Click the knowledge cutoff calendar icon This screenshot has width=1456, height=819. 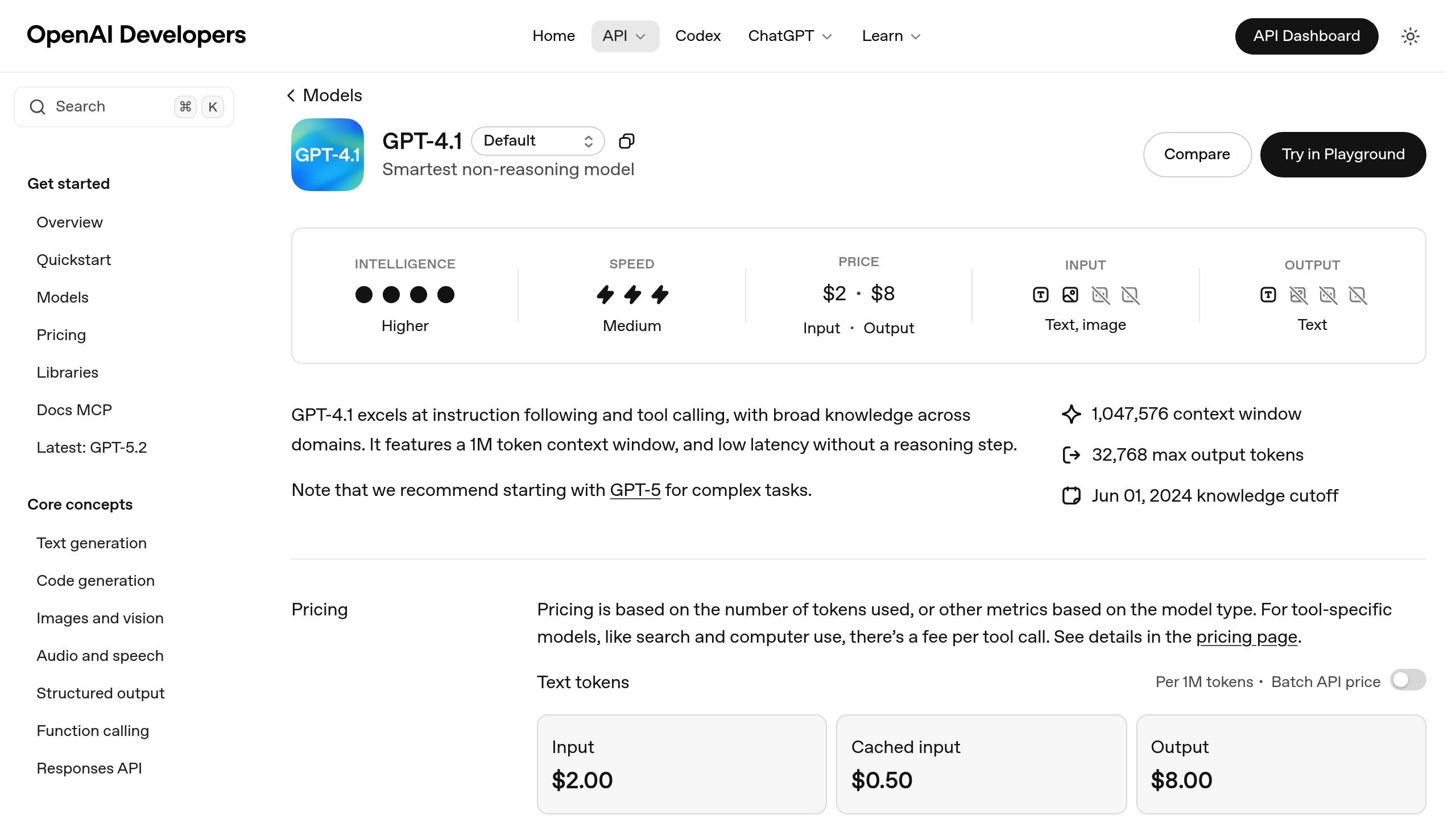1071,496
